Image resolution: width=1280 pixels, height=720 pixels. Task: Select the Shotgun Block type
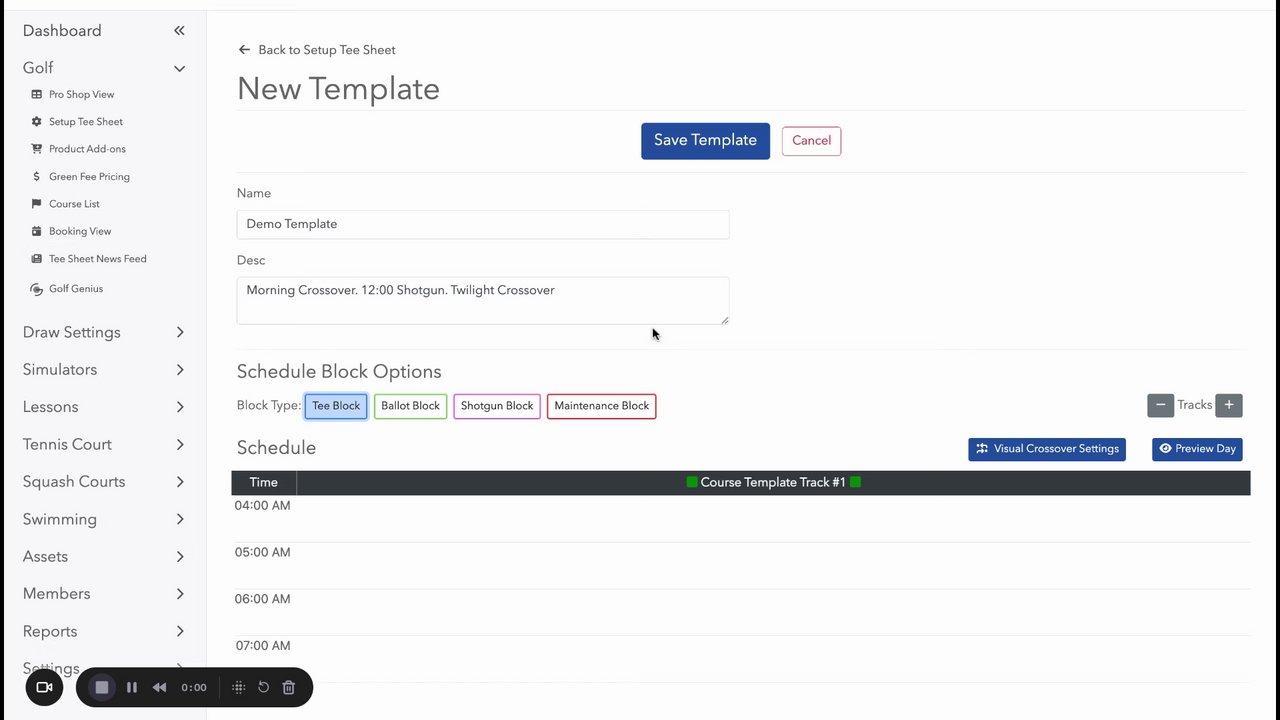[497, 406]
